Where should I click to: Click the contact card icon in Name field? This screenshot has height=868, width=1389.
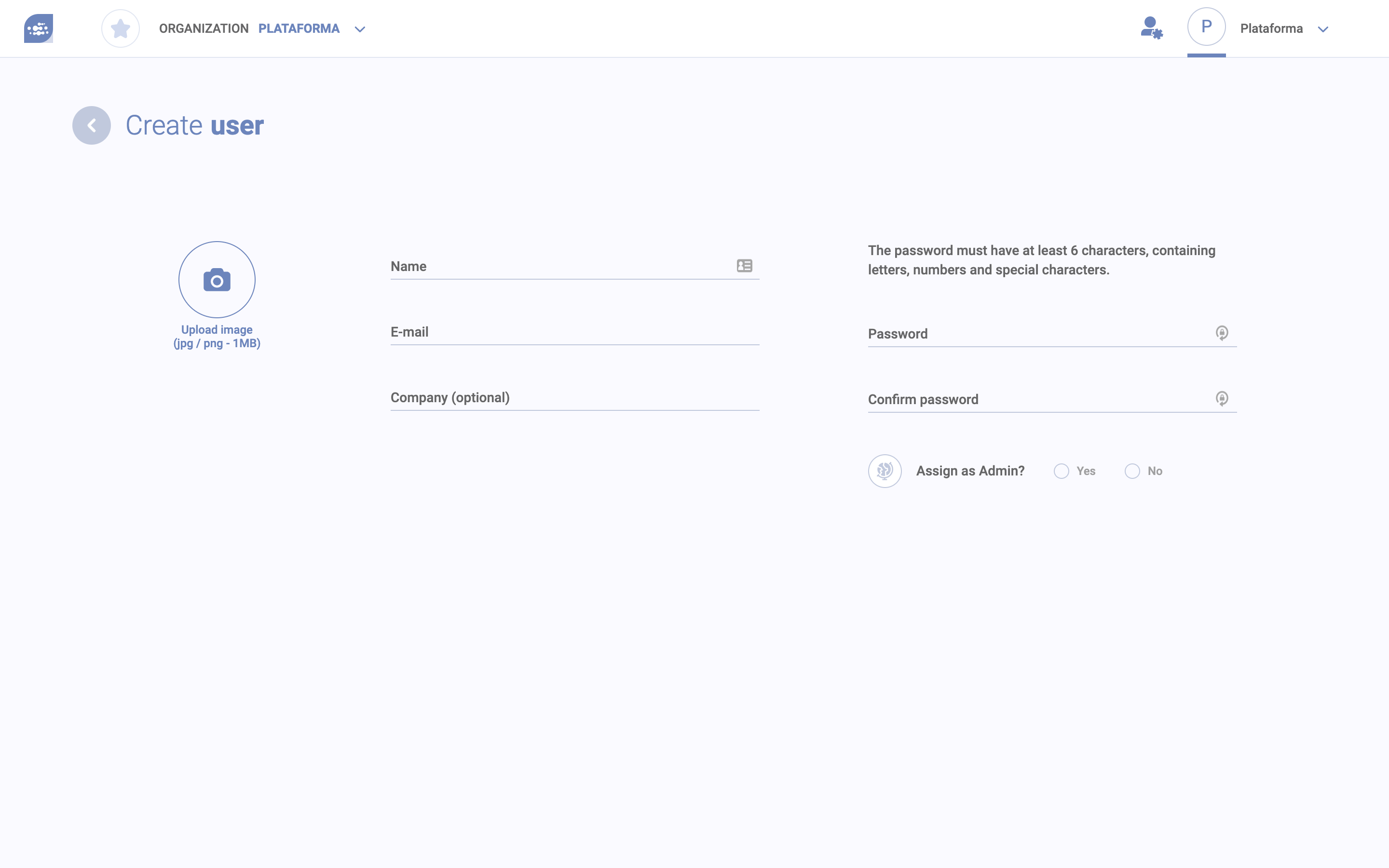coord(745,266)
